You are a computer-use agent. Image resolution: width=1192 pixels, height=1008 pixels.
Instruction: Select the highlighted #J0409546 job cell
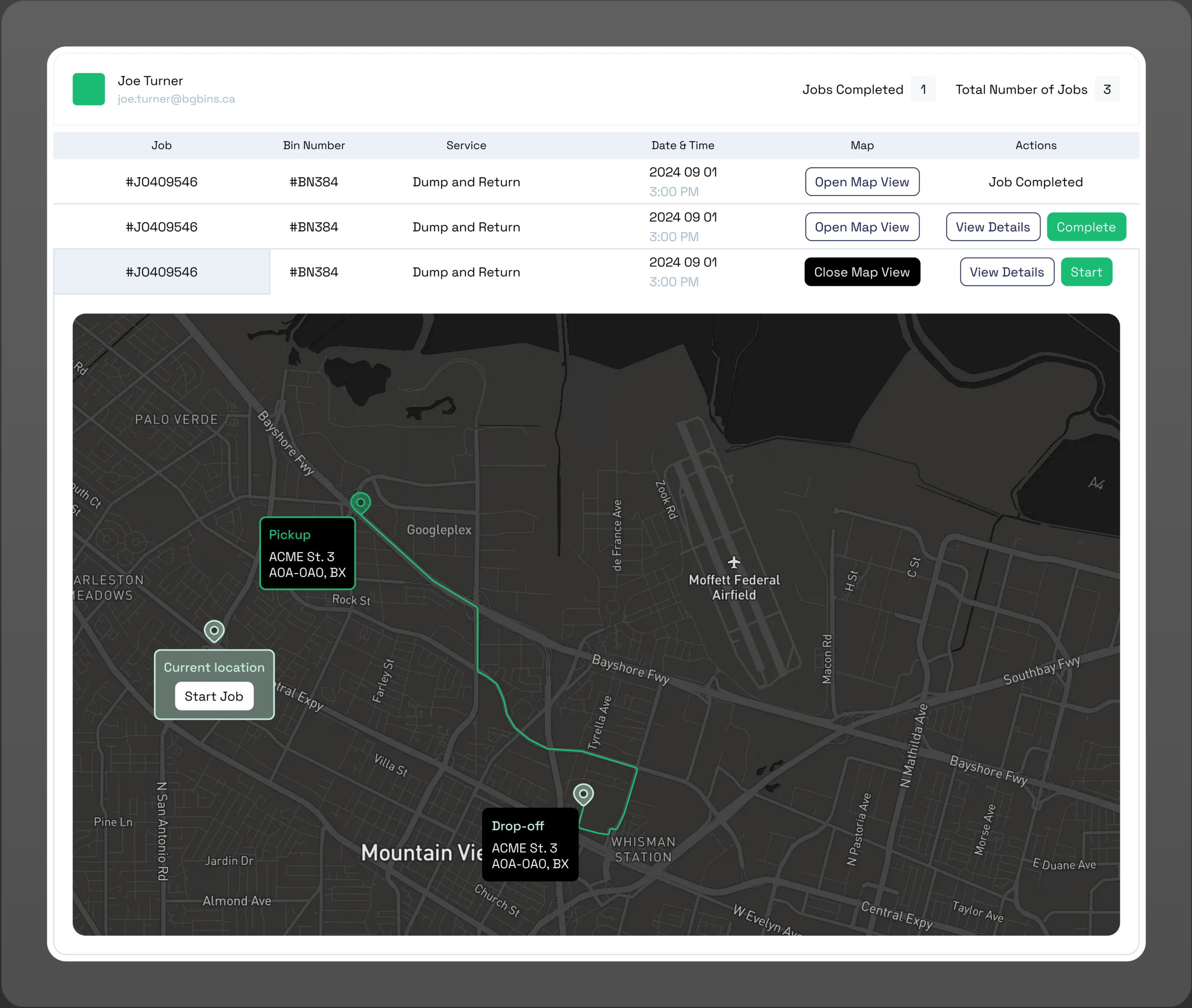(x=162, y=272)
